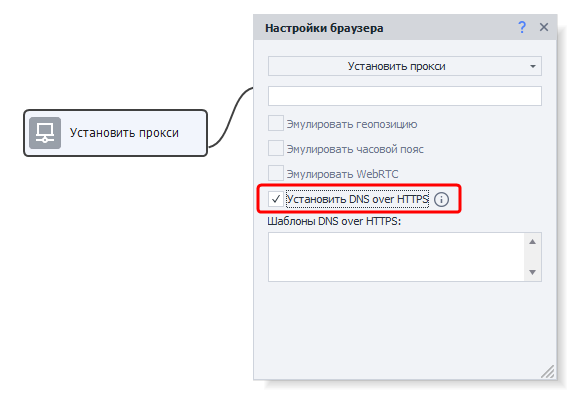Screen dimensions: 575x395
Task: Click the proxy network icon in action block
Action: 45,133
